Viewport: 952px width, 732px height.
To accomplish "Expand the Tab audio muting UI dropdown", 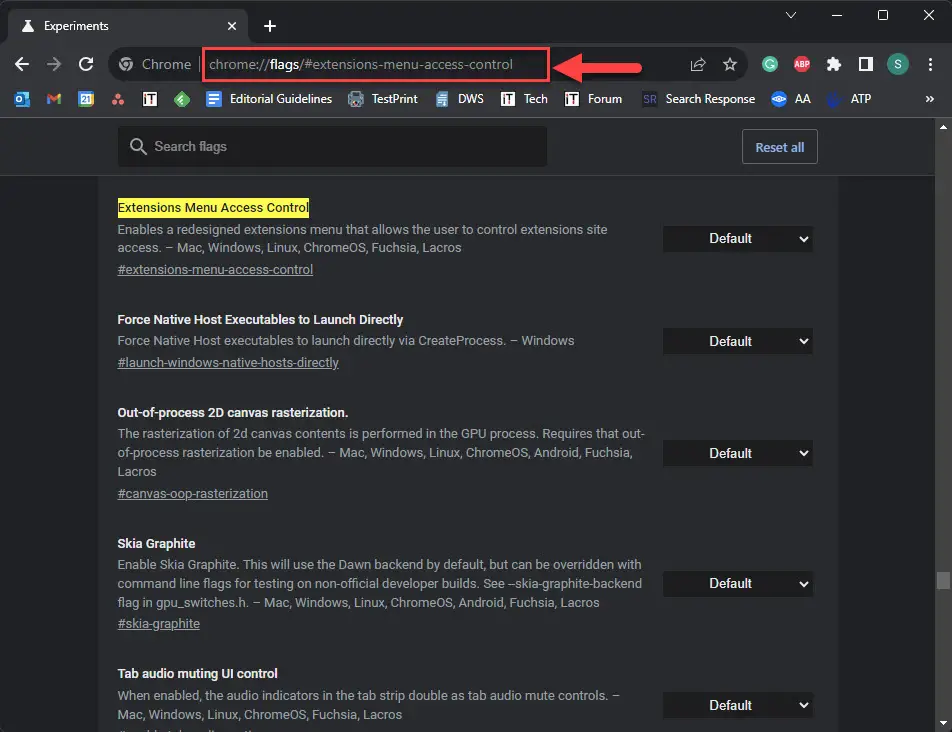I will click(x=738, y=705).
